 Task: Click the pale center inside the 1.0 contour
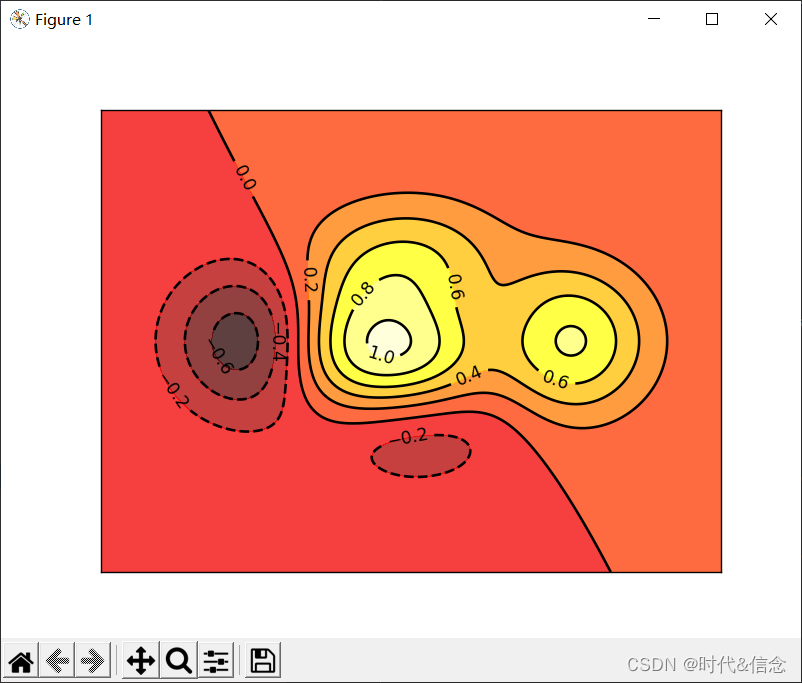point(389,337)
